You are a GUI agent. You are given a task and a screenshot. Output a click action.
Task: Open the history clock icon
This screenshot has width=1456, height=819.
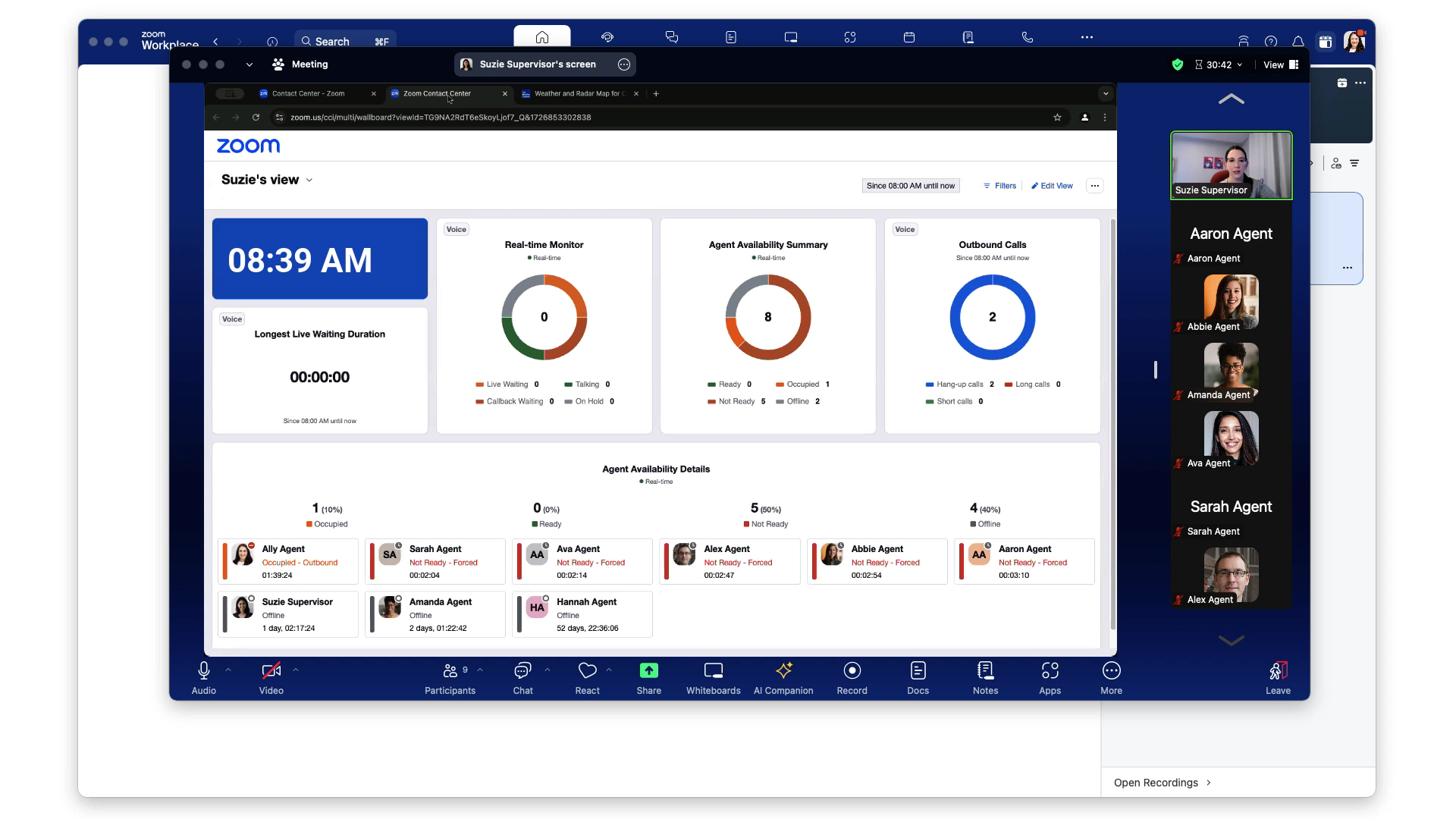pyautogui.click(x=272, y=42)
